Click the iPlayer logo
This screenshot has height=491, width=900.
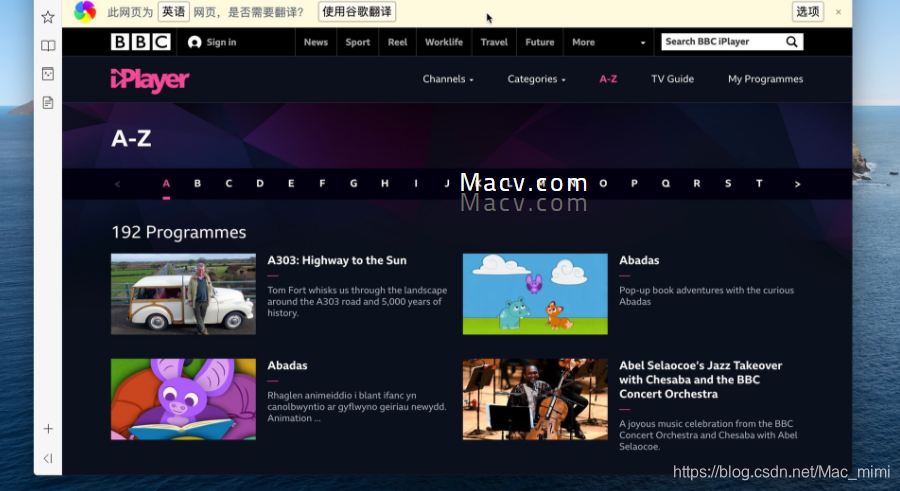150,80
